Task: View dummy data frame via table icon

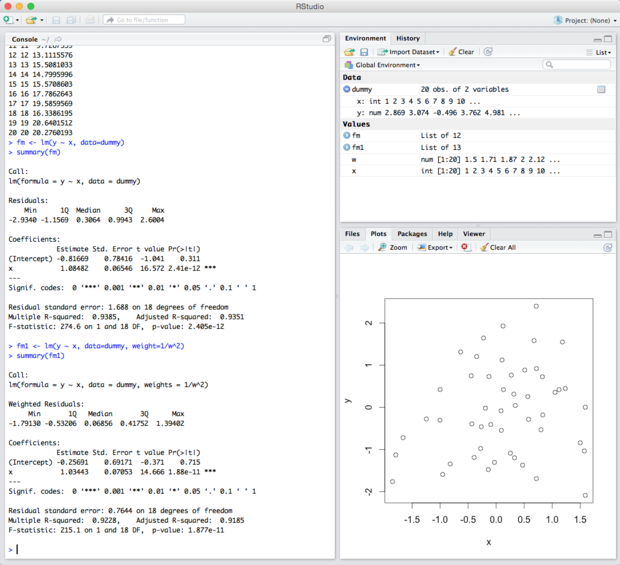Action: (x=601, y=89)
